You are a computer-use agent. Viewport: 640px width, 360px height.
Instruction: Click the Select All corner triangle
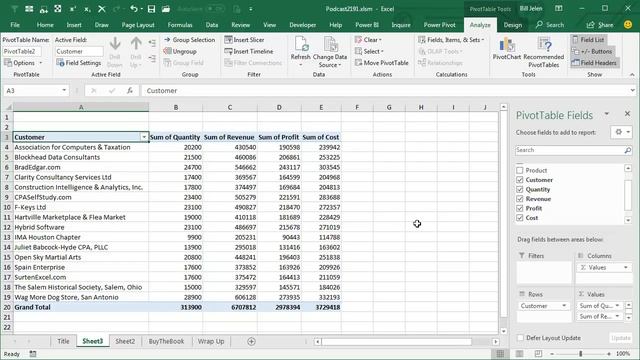click(x=8, y=107)
